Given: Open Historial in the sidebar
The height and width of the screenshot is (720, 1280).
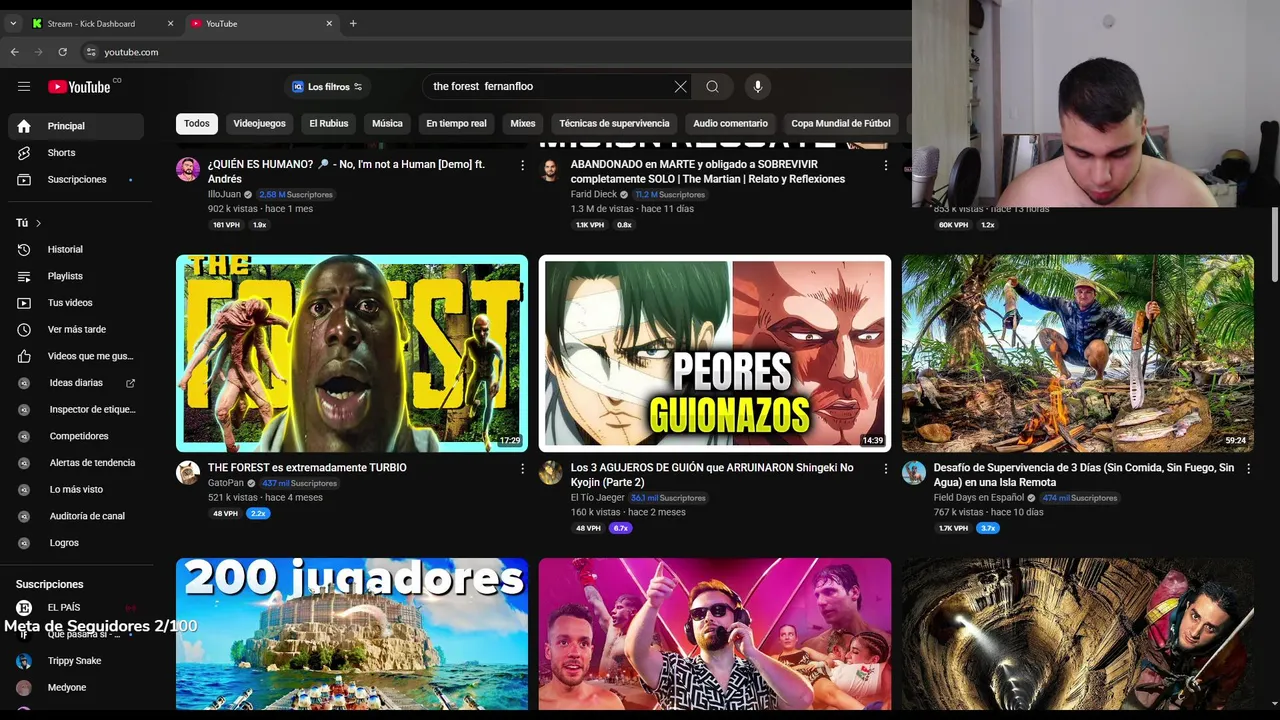Looking at the screenshot, I should tap(76, 249).
